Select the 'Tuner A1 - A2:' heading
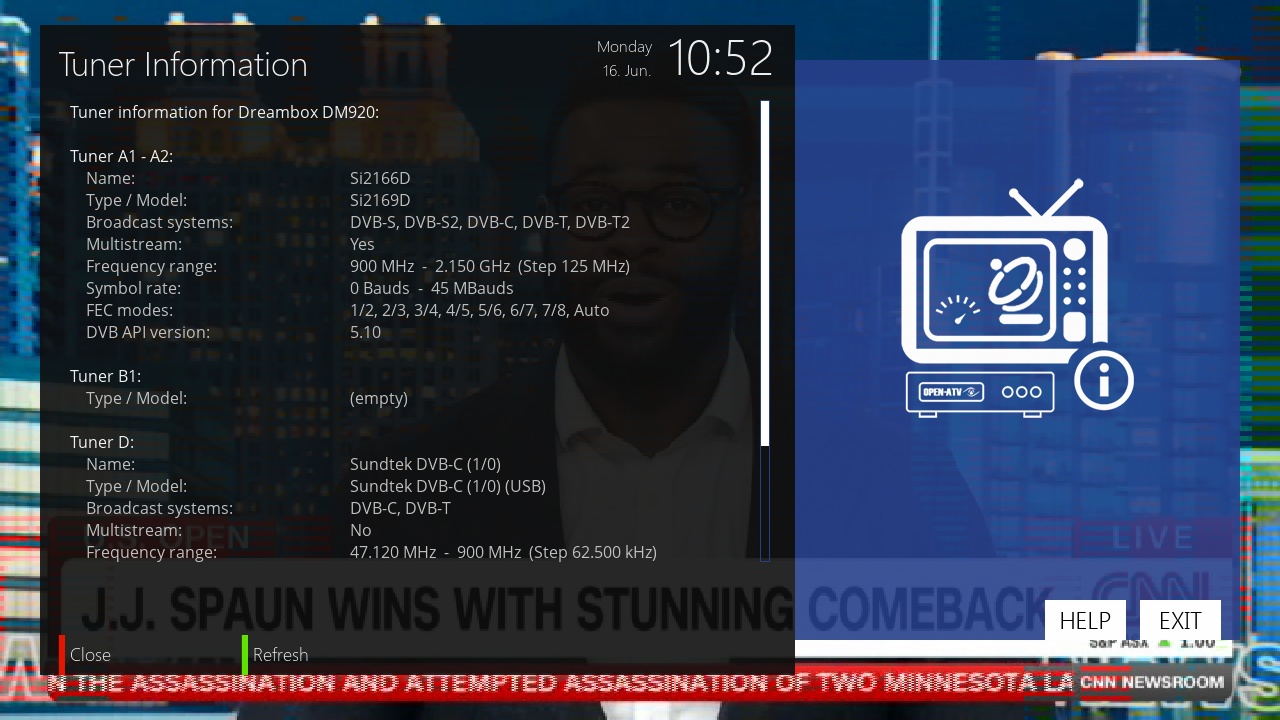 click(x=121, y=156)
